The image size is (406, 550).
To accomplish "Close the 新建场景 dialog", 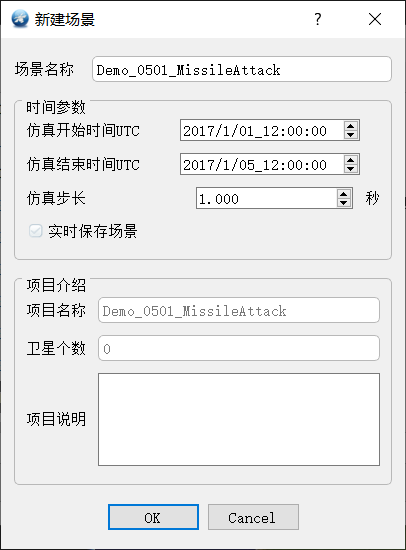I will click(375, 19).
